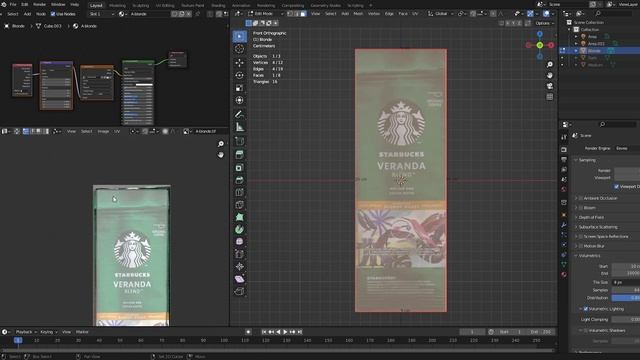Open the Render menu

40,4
